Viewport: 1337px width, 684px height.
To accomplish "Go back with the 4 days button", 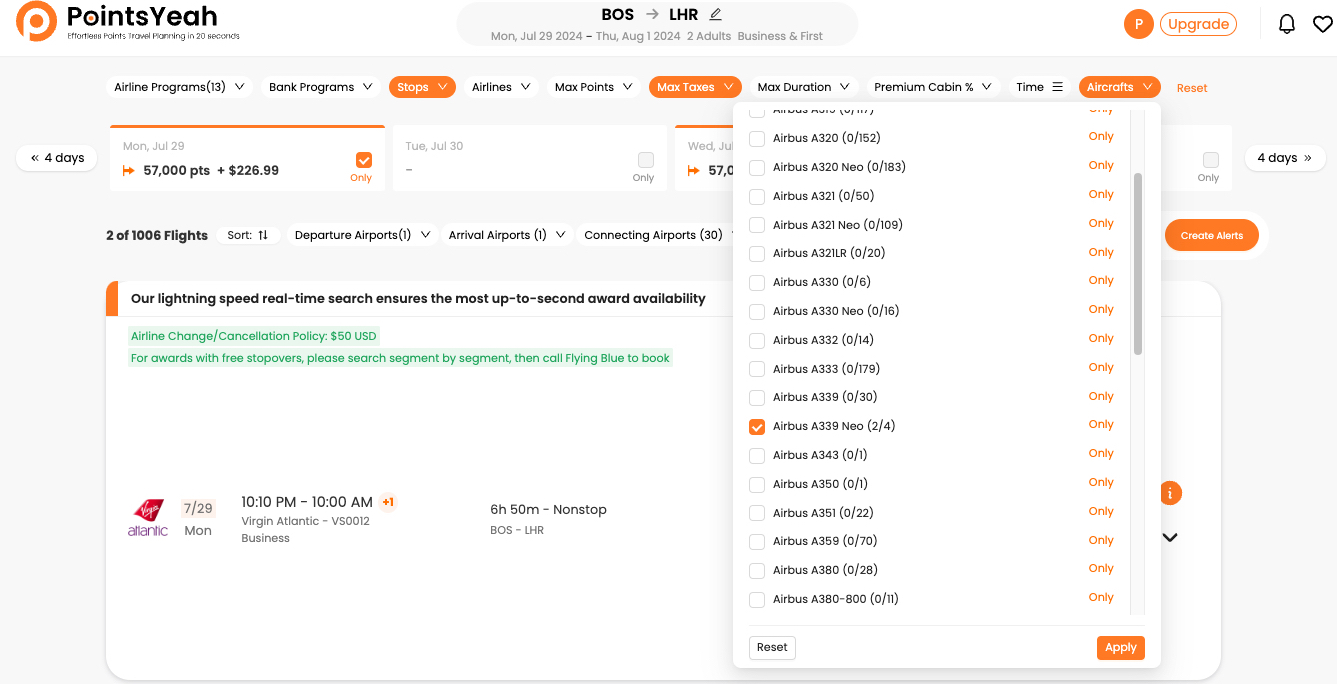I will (57, 158).
